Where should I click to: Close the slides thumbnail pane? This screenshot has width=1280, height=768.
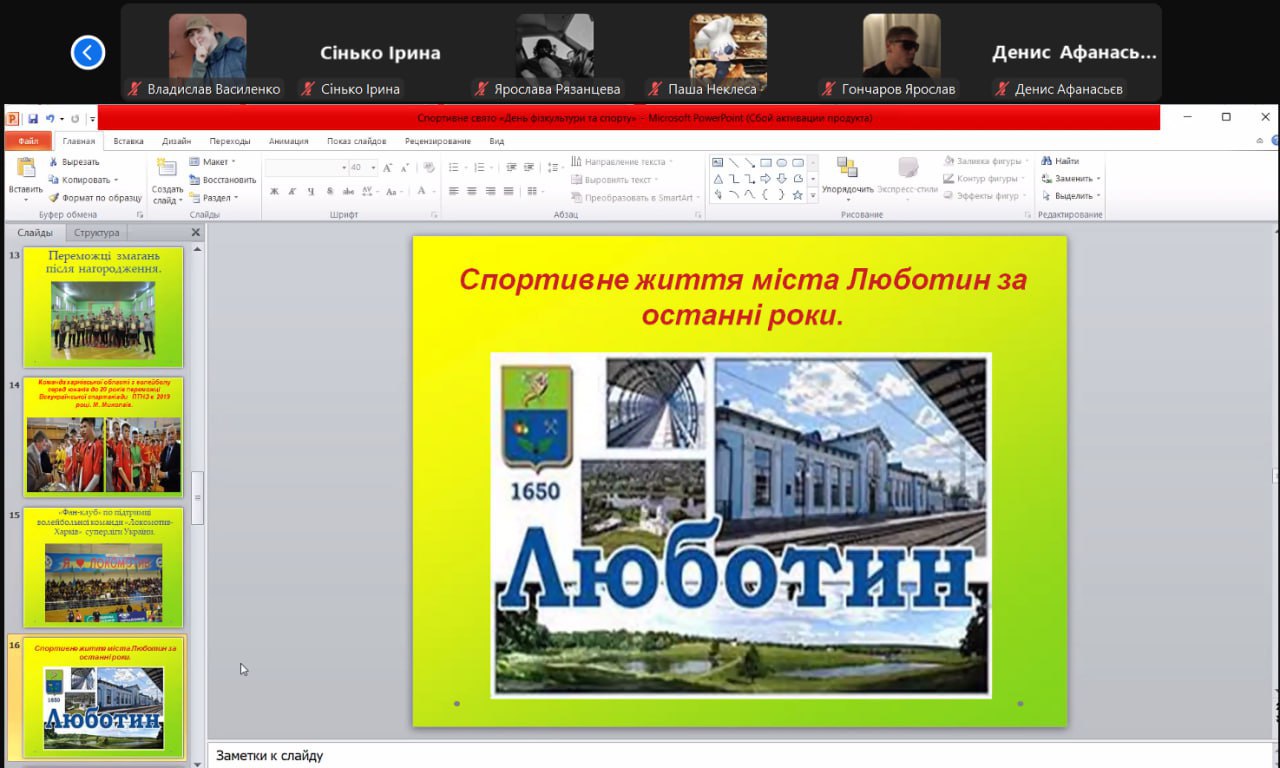point(196,232)
